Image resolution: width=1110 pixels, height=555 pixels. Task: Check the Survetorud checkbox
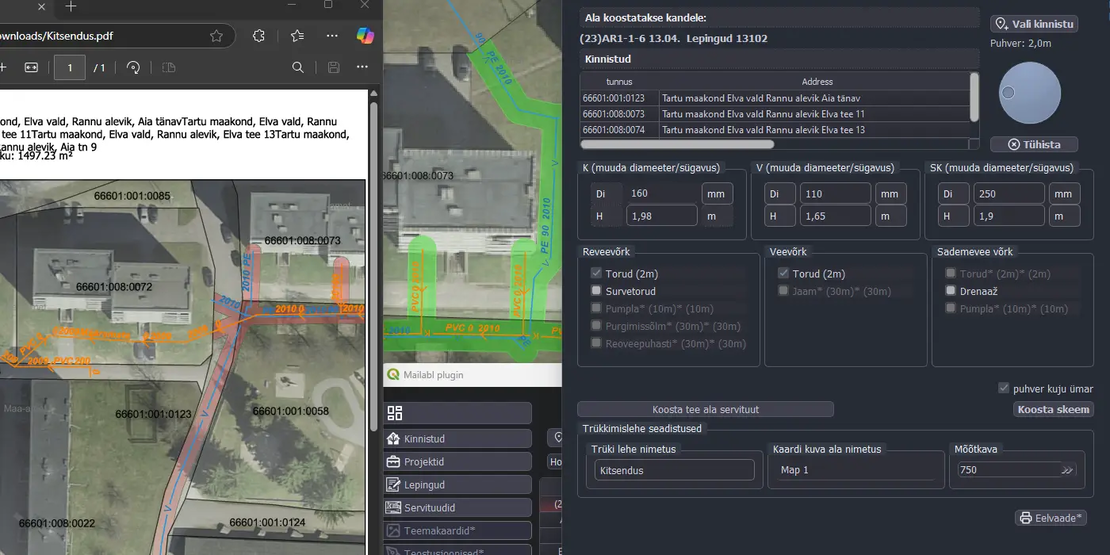596,291
